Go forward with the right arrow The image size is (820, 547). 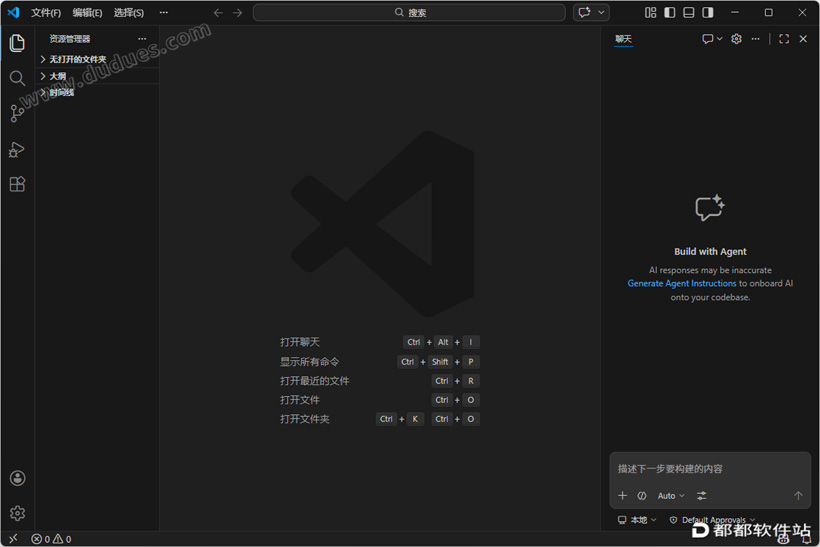pyautogui.click(x=237, y=13)
